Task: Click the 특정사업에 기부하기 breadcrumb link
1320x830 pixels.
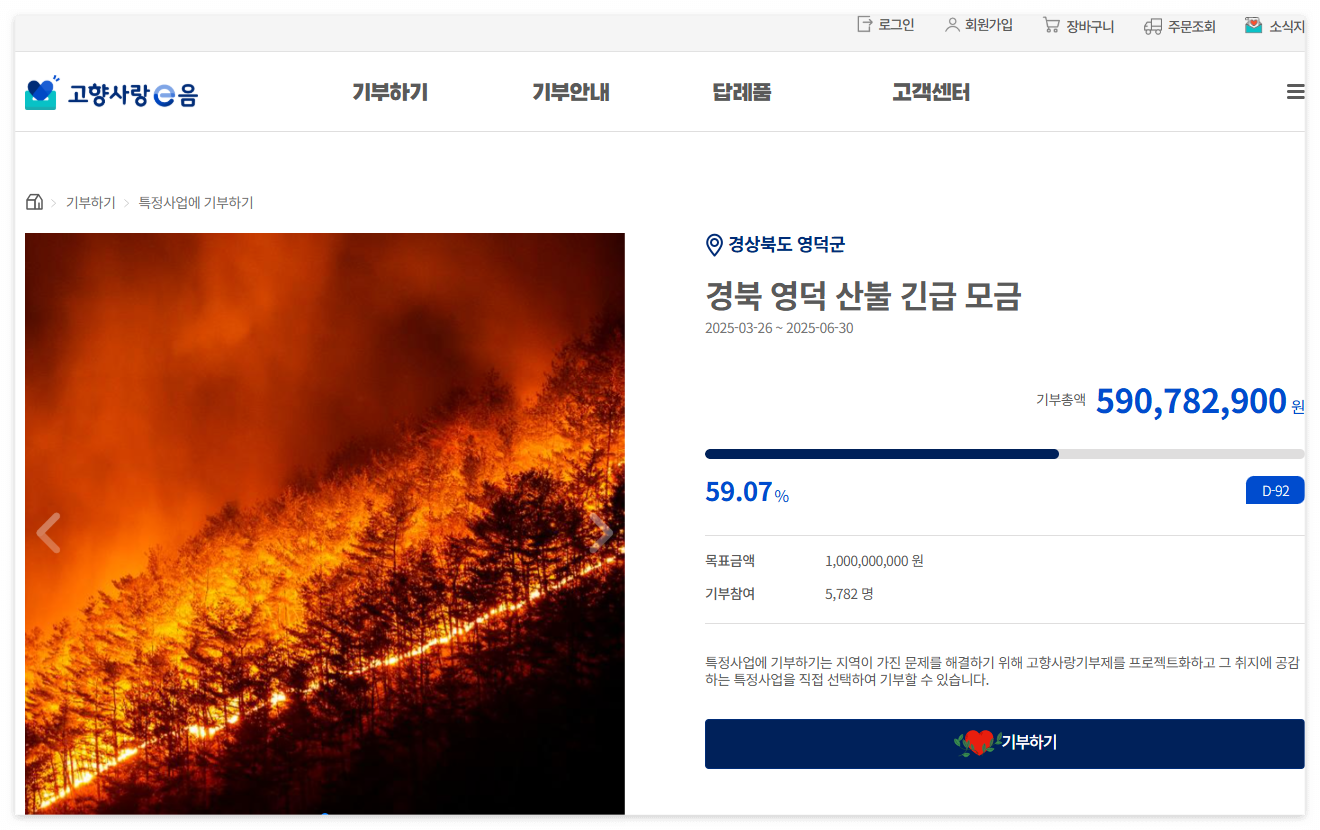Action: click(196, 203)
